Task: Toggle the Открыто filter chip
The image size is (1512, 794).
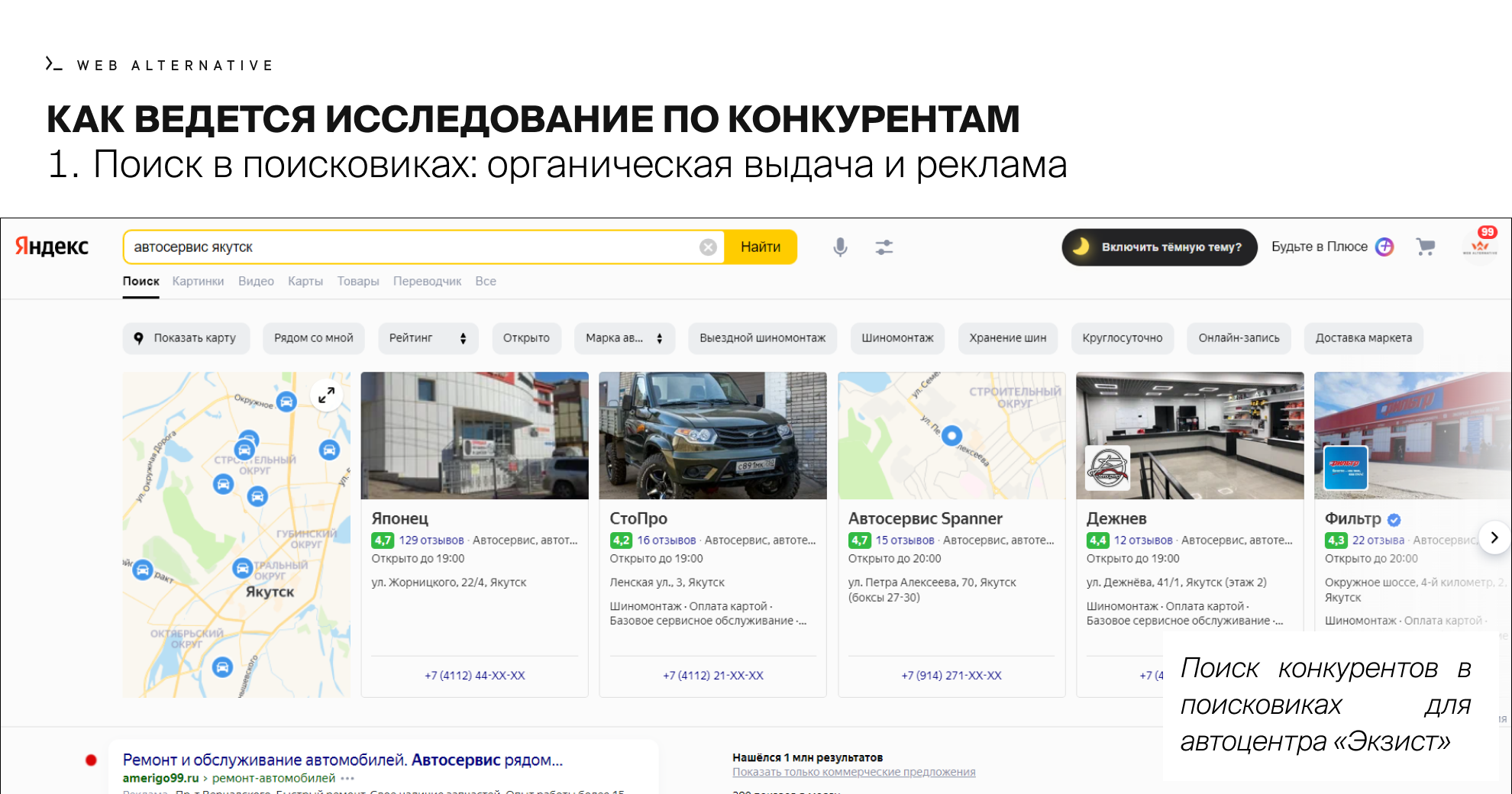Action: click(526, 338)
